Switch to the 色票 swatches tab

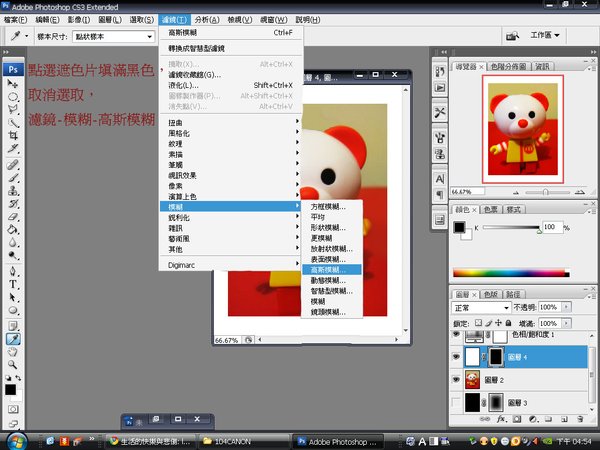pyautogui.click(x=491, y=209)
